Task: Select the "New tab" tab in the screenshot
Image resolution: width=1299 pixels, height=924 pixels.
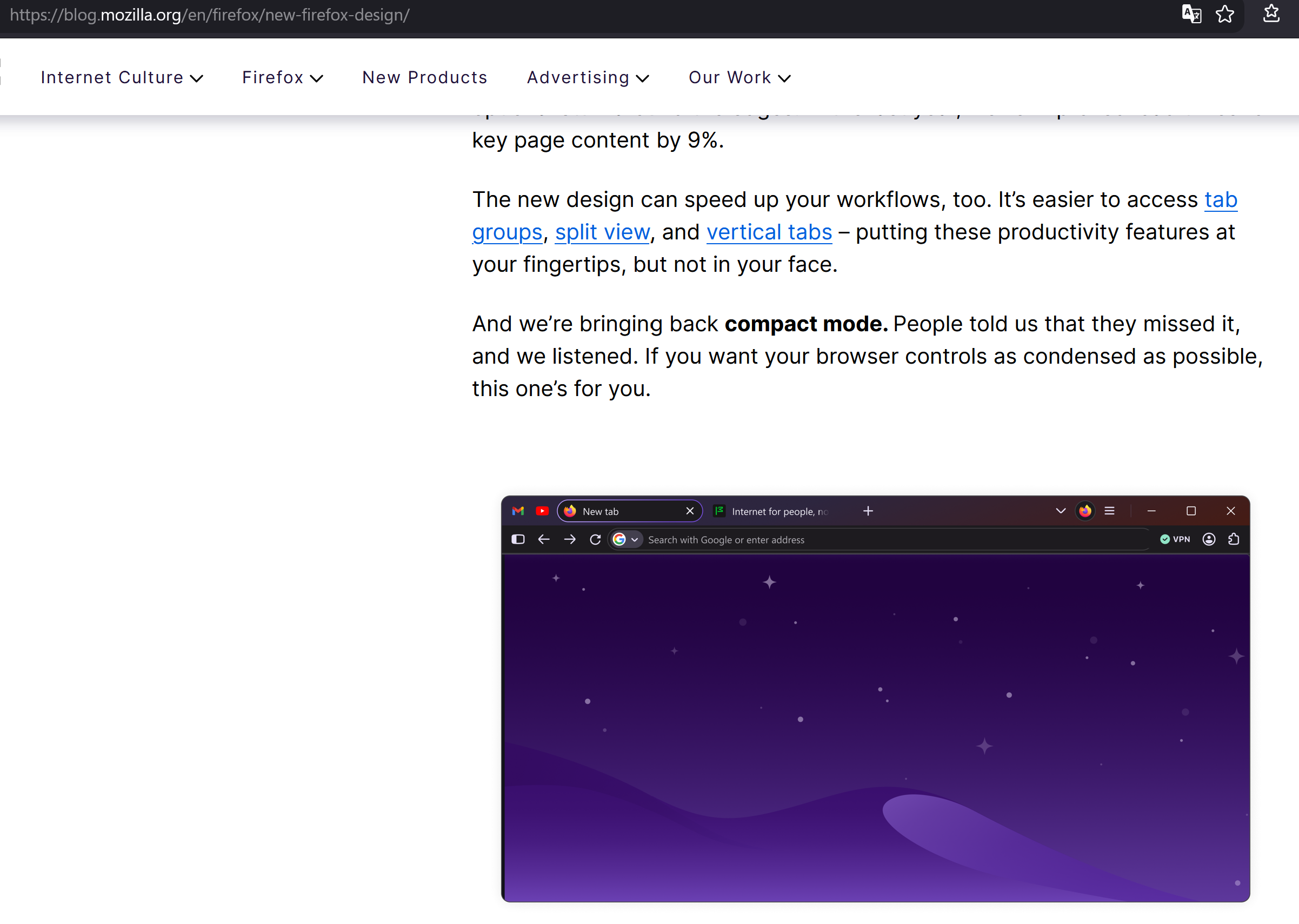Action: [629, 511]
